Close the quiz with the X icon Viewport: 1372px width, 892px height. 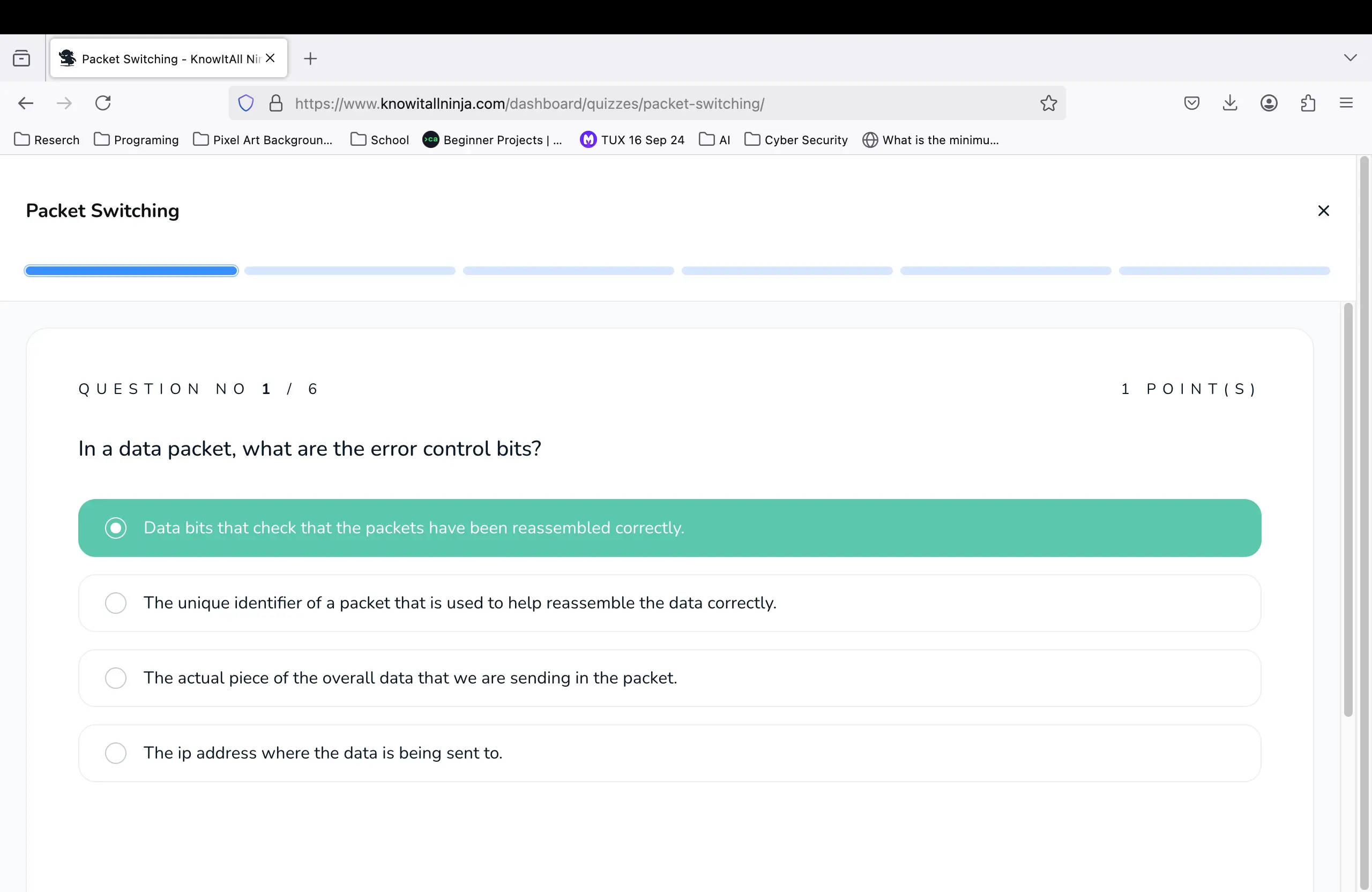click(x=1323, y=211)
